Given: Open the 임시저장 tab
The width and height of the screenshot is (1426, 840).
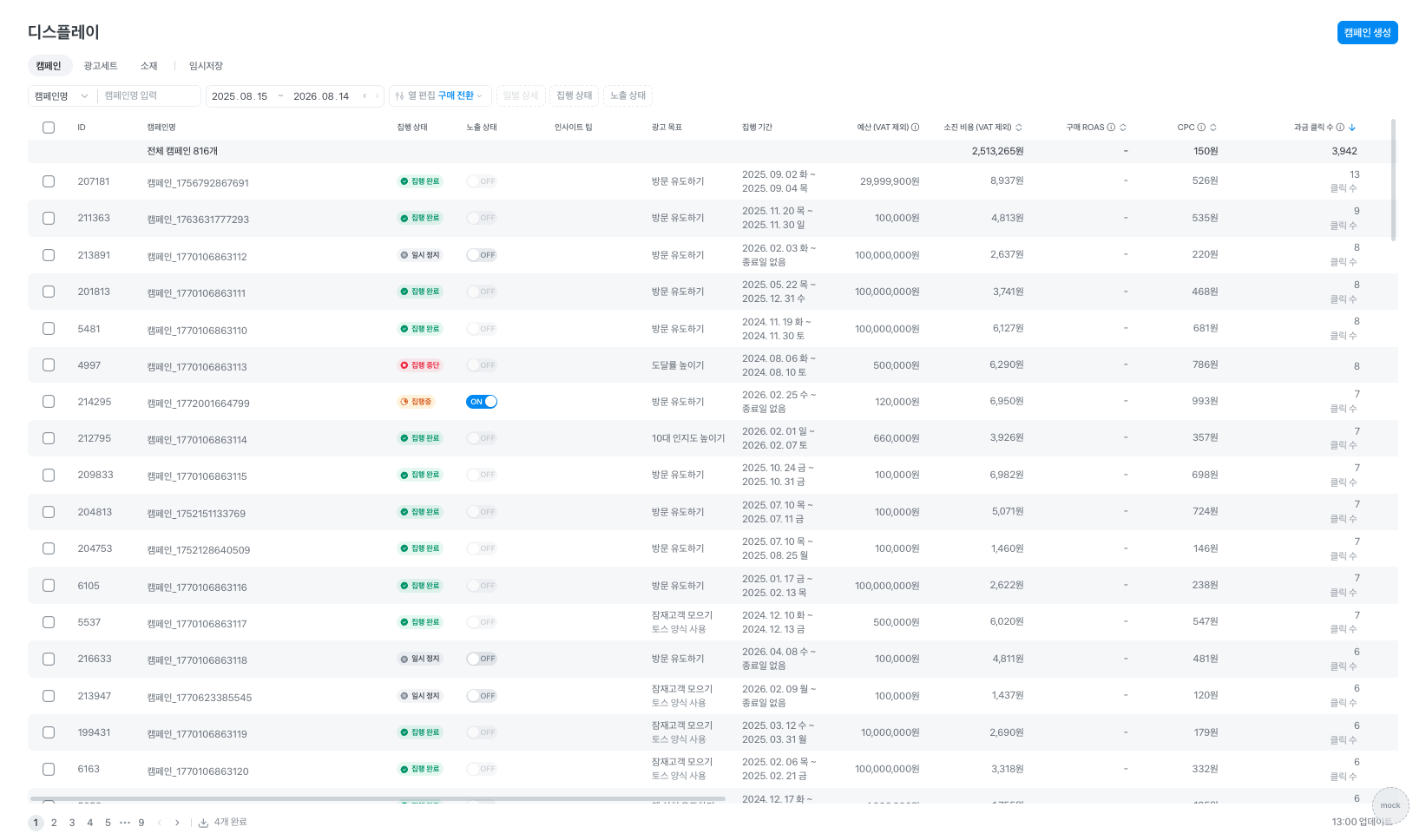Looking at the screenshot, I should click(x=207, y=66).
